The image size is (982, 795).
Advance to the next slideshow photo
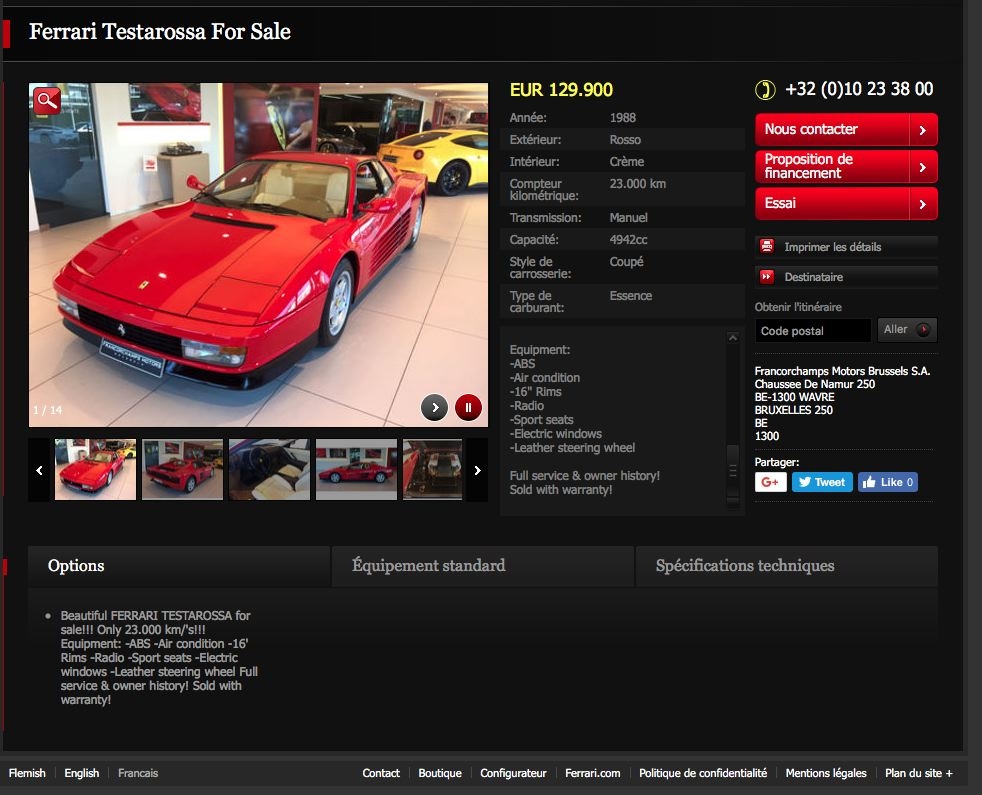(x=435, y=407)
